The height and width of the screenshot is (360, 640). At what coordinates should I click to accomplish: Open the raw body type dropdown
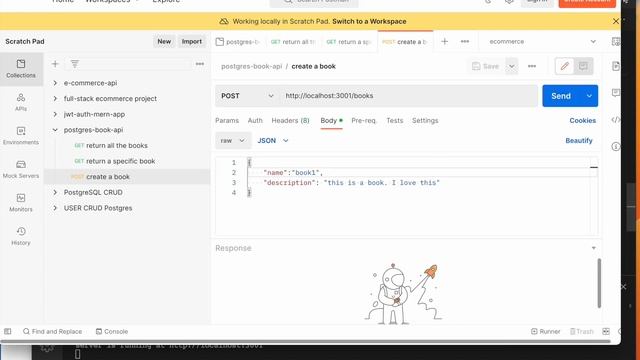[233, 140]
